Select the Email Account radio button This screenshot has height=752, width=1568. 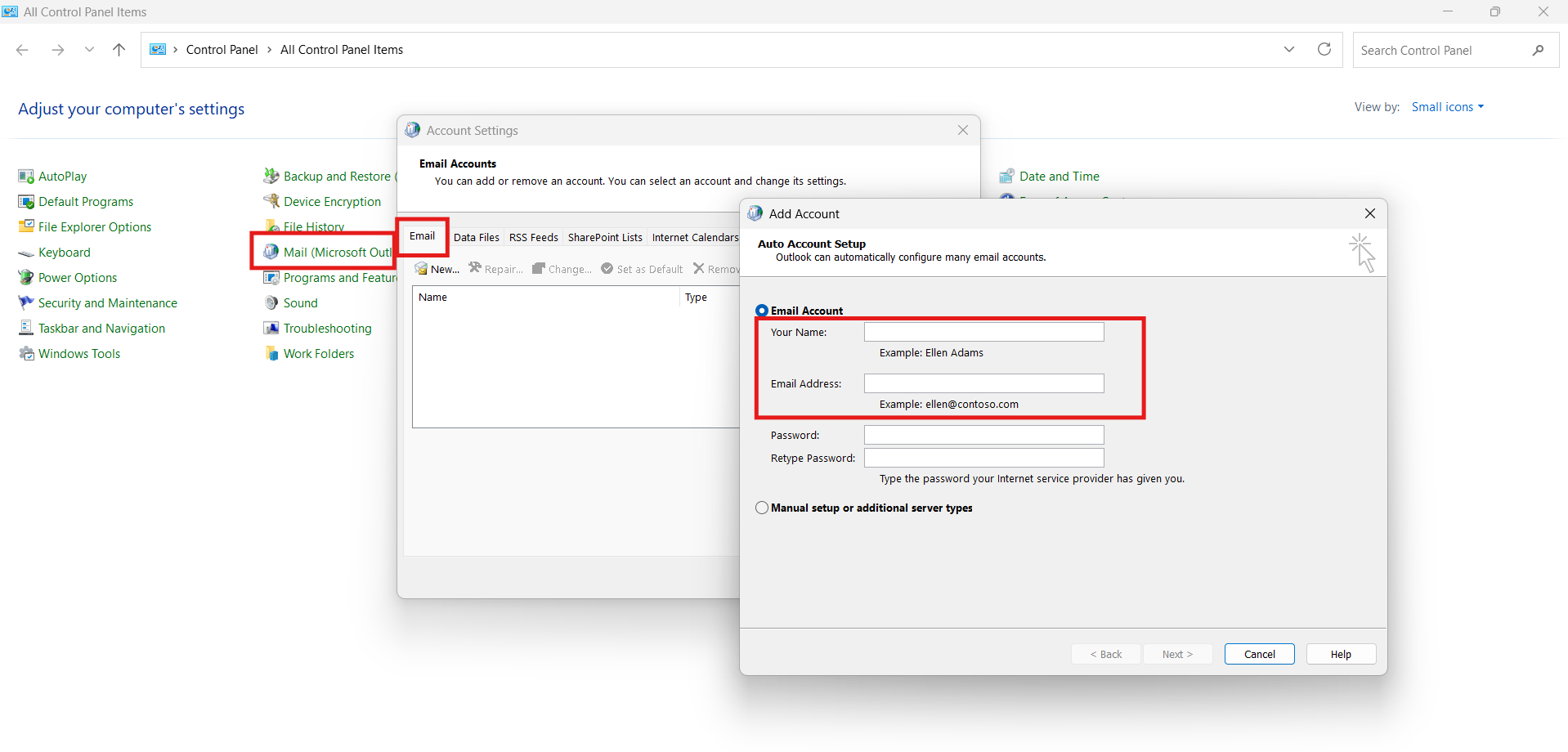(x=761, y=310)
